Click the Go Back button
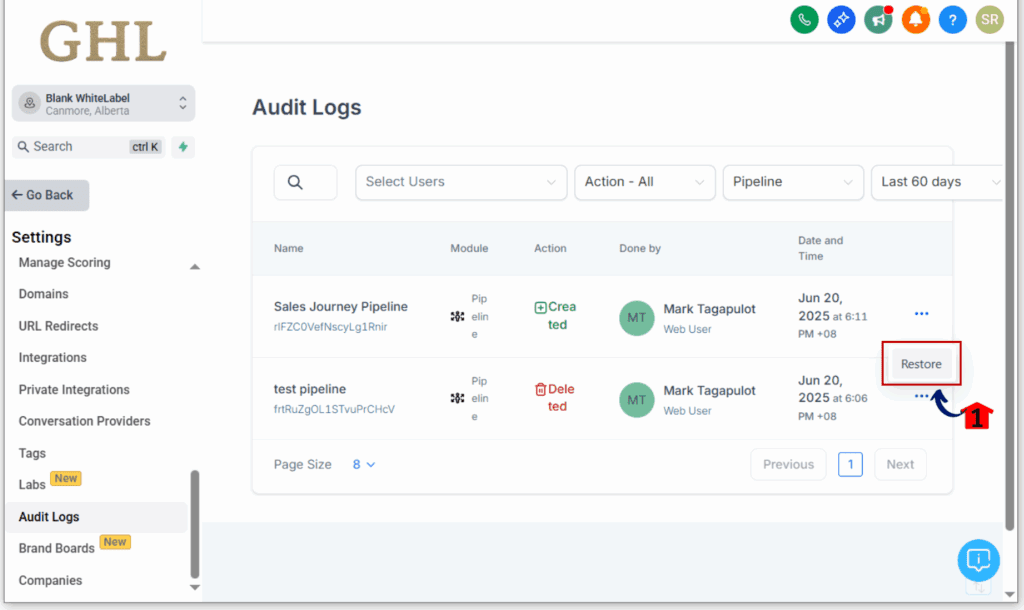The height and width of the screenshot is (610, 1024). pyautogui.click(x=47, y=195)
